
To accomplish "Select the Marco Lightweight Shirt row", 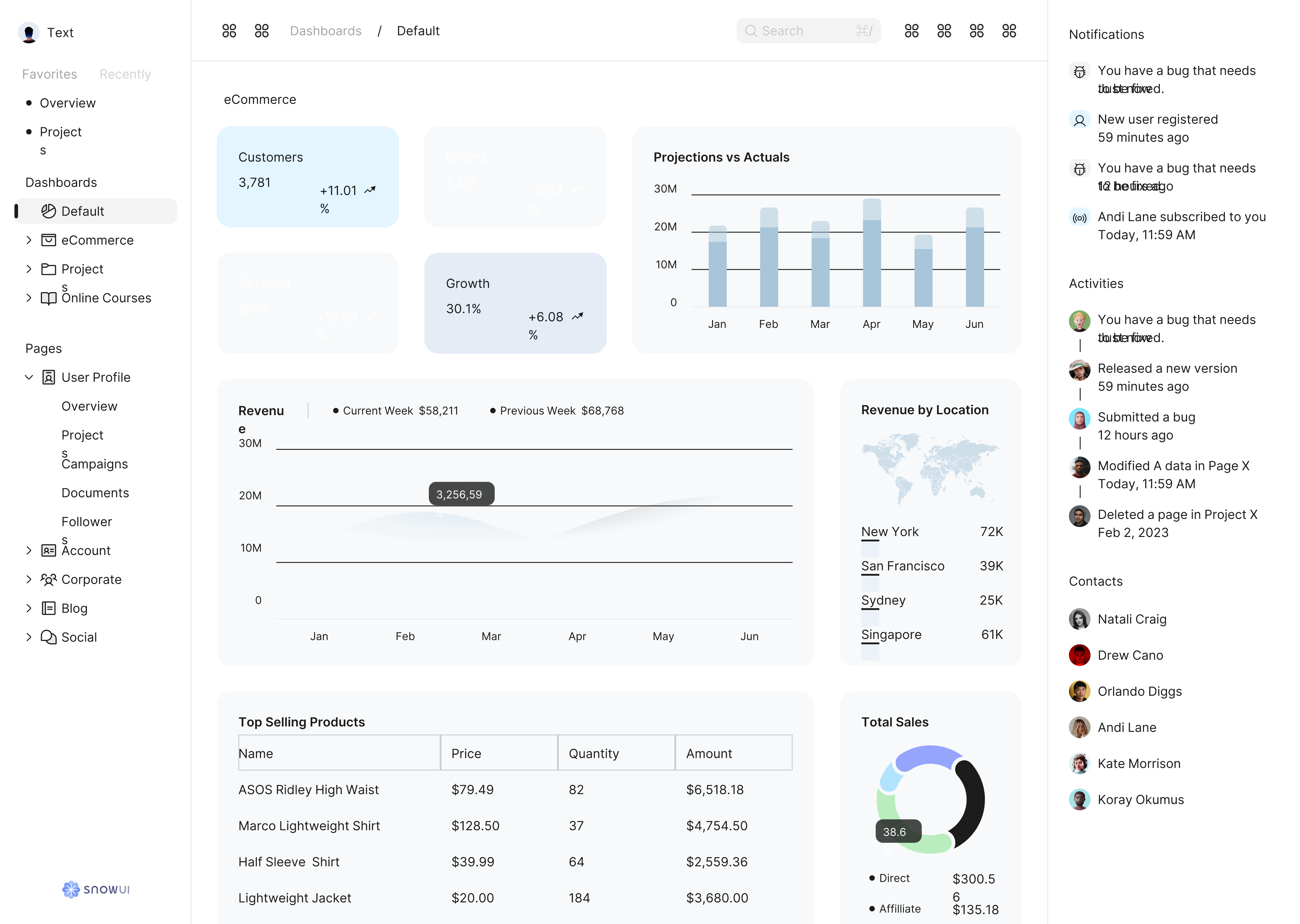I will tap(515, 826).
